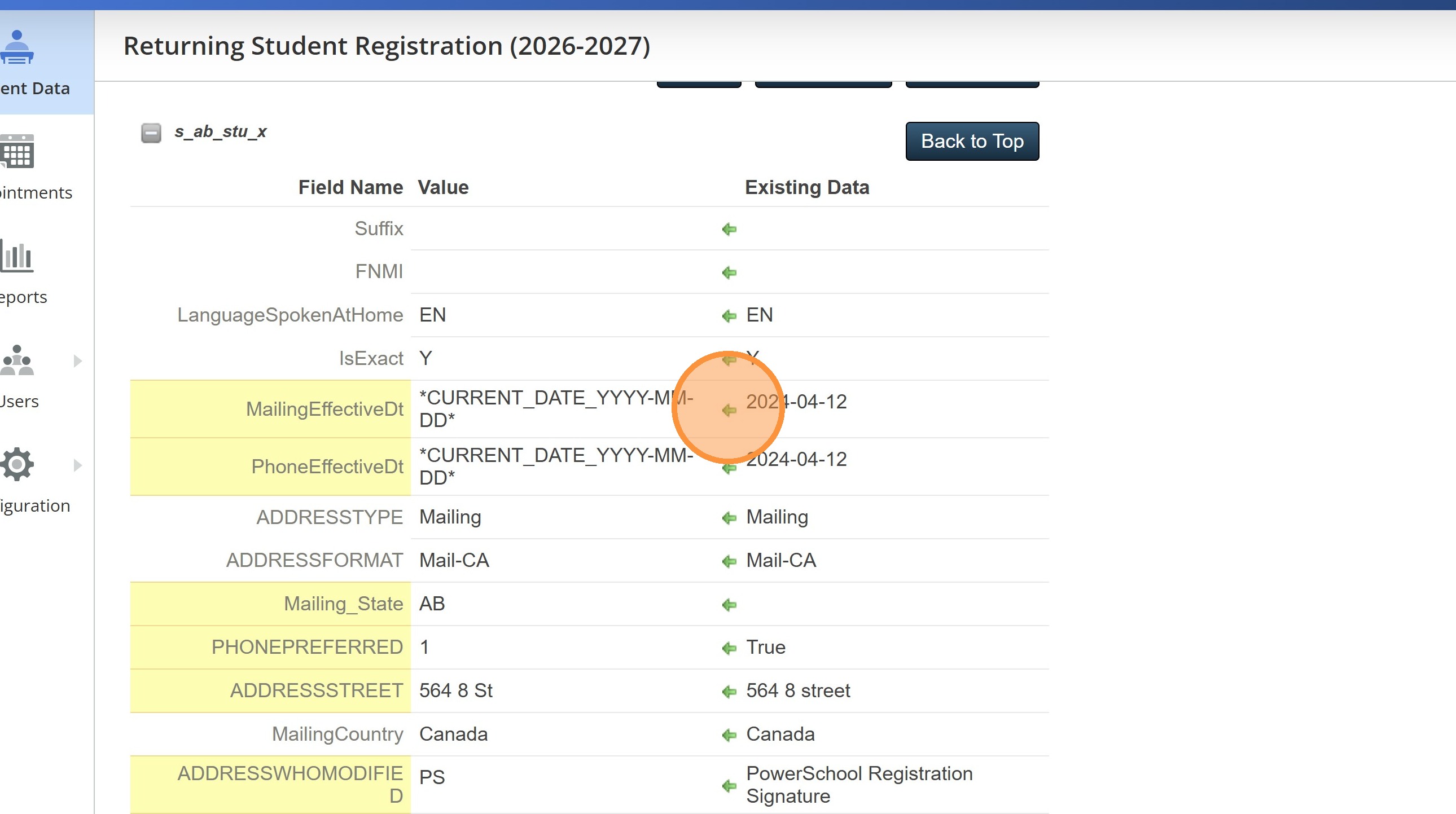
Task: Click the ADDRESSSTREET green arrow
Action: point(729,692)
